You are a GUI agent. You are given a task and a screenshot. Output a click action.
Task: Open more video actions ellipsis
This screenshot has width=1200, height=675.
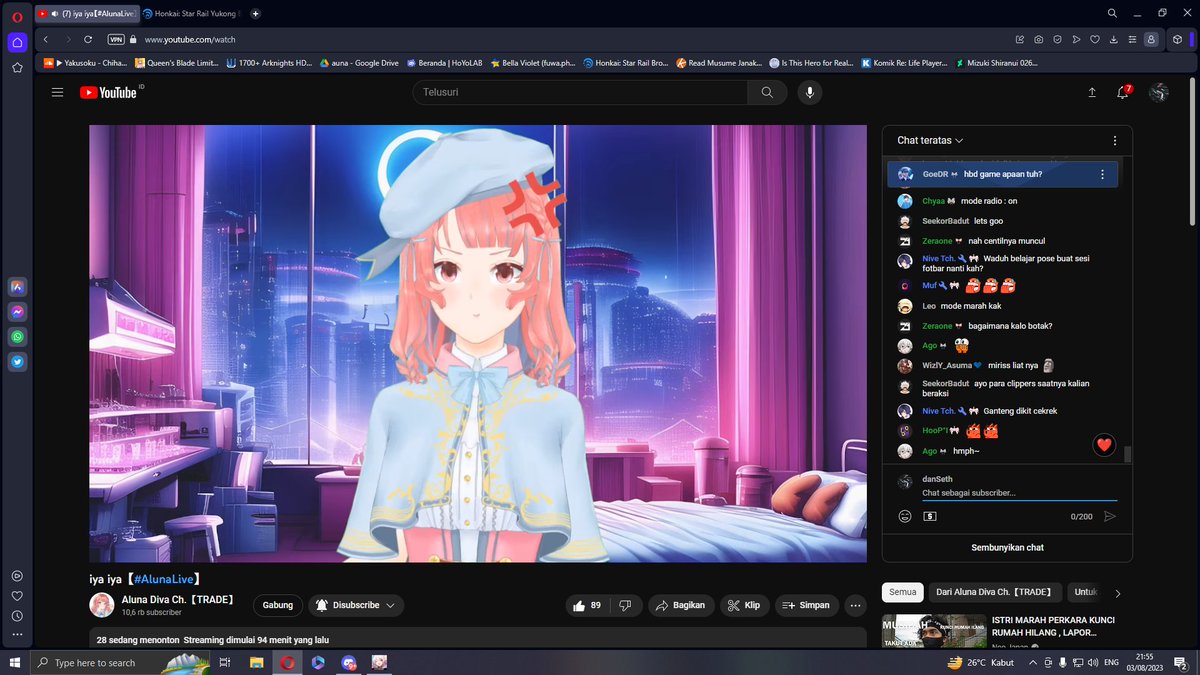(855, 605)
